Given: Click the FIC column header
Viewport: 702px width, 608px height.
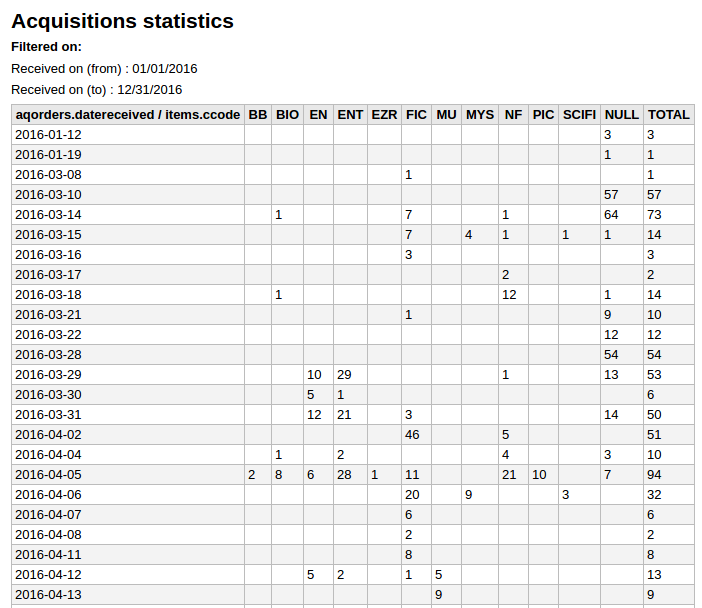Looking at the screenshot, I should pos(416,115).
